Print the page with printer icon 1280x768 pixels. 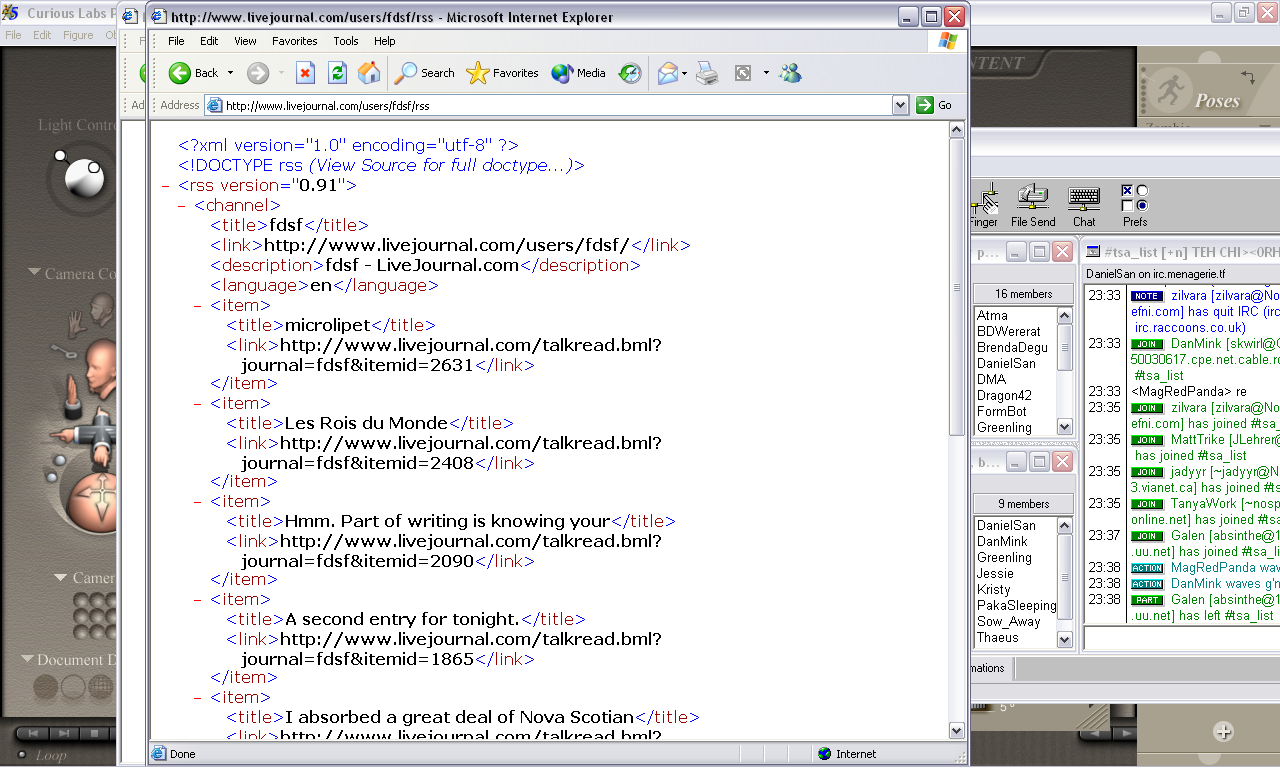click(x=707, y=73)
